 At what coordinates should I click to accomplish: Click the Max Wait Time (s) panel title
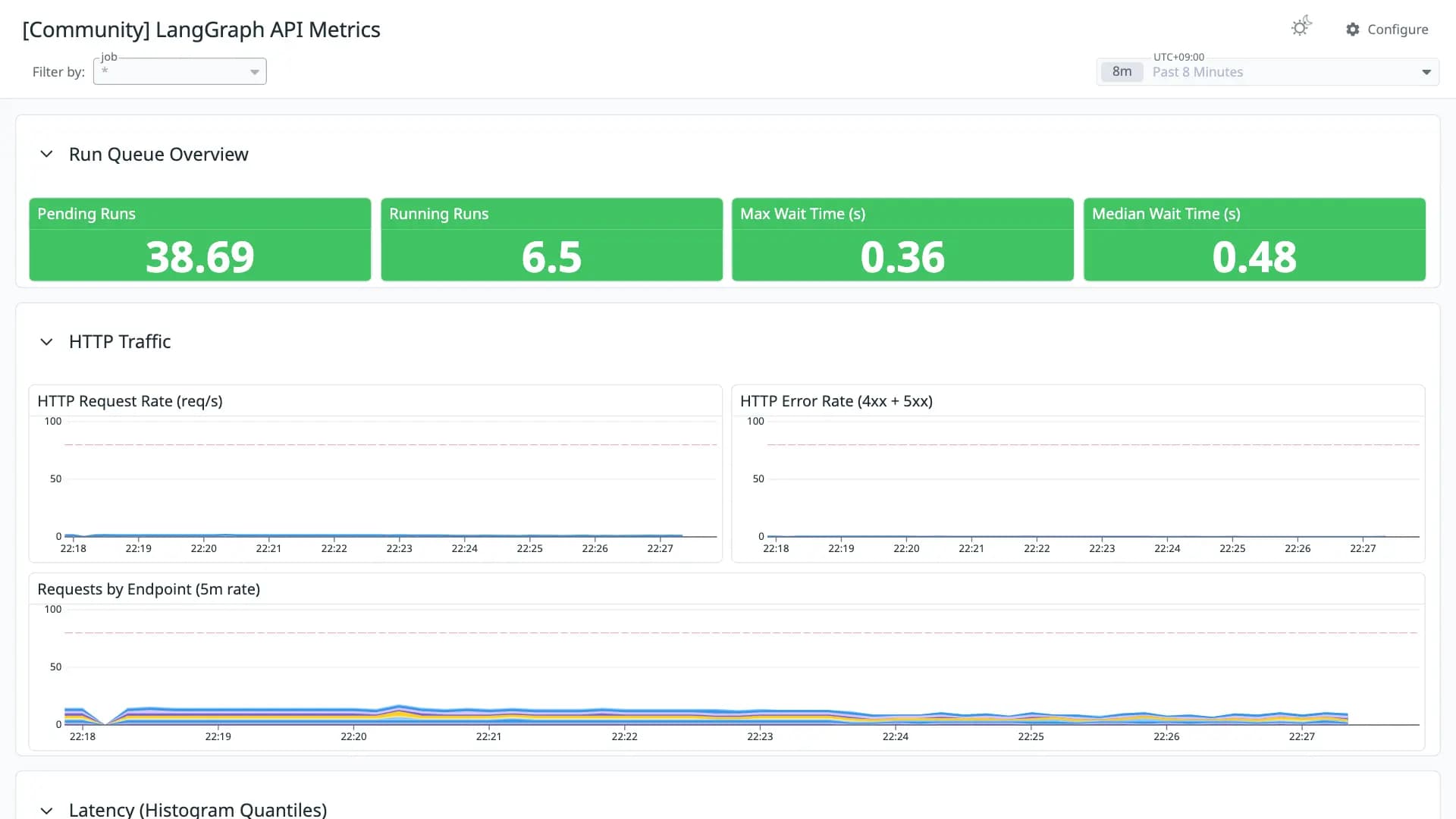802,214
